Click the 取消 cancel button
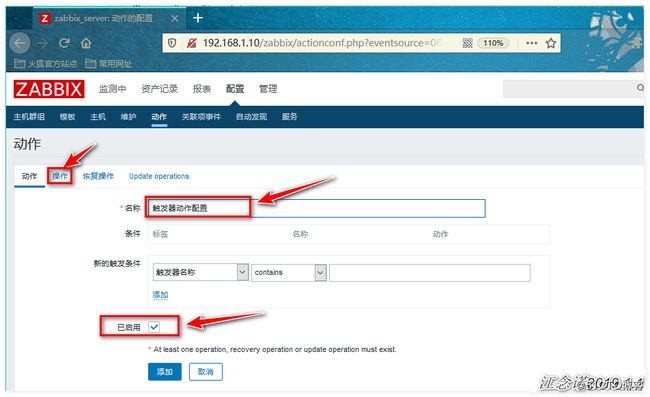 click(x=206, y=372)
